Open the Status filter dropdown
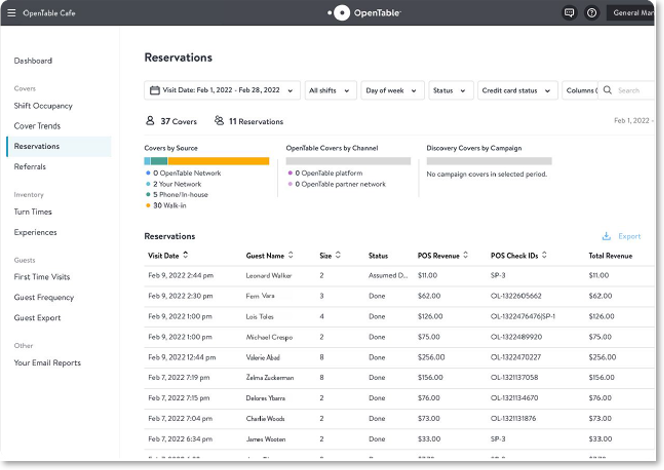 pos(450,91)
